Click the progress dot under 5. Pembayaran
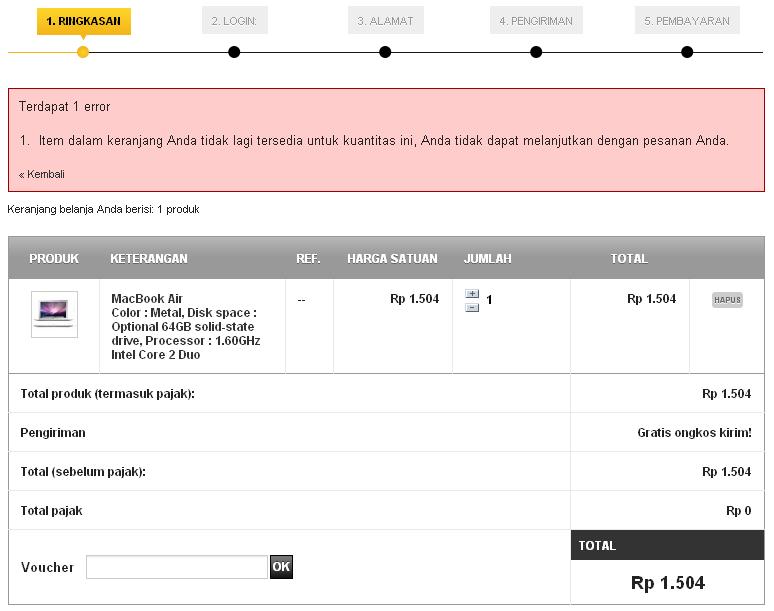This screenshot has width=774, height=611. point(687,52)
